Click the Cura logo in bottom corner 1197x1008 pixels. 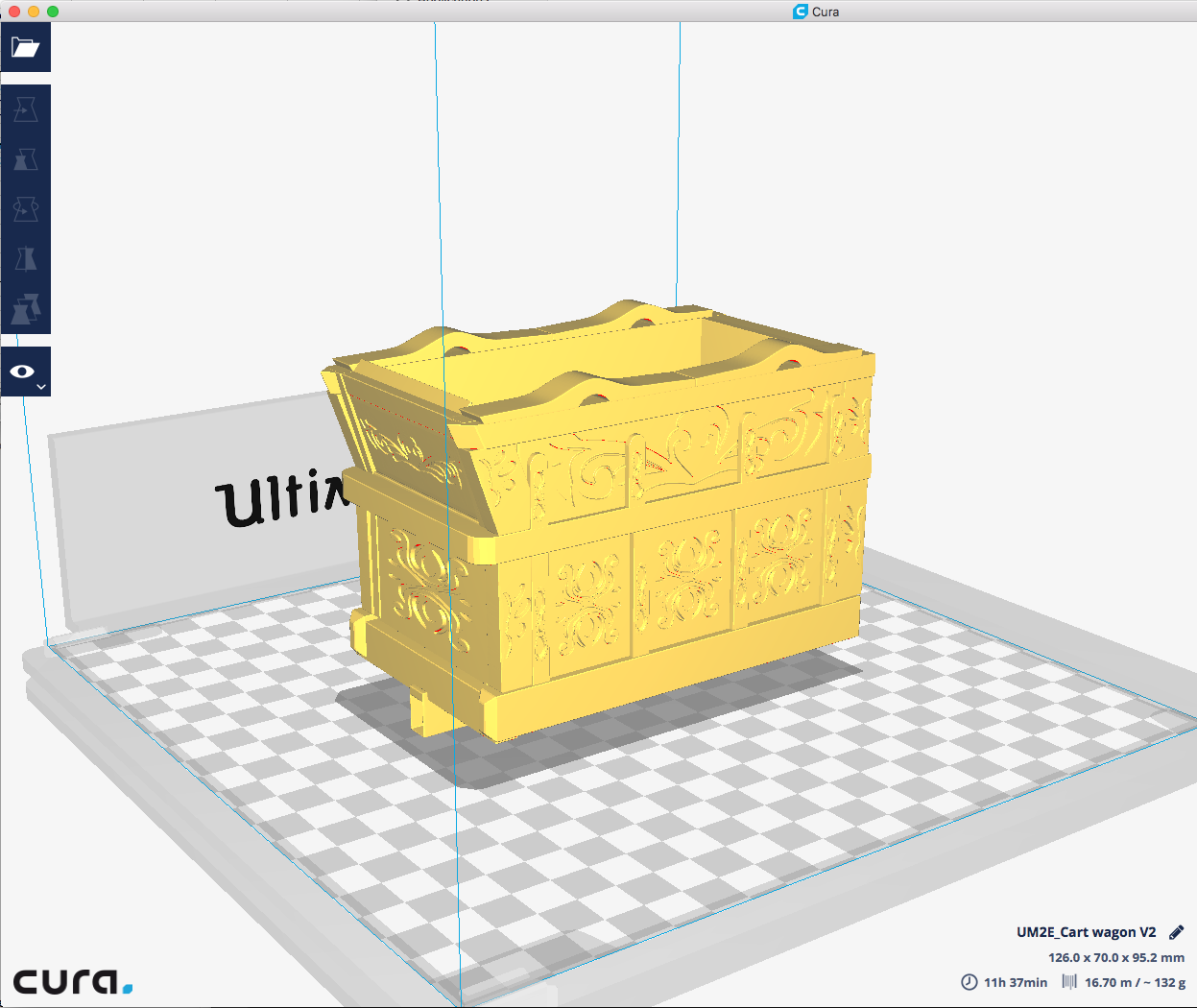[x=72, y=981]
